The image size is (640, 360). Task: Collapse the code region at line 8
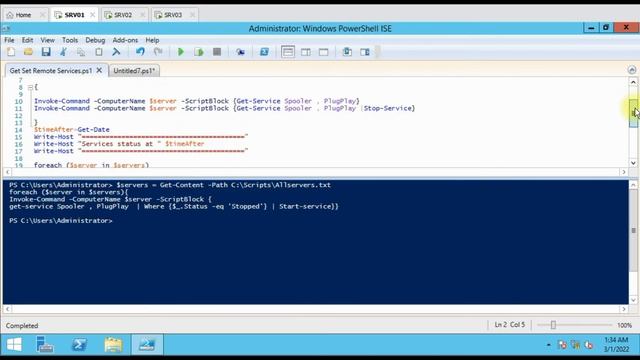click(30, 87)
